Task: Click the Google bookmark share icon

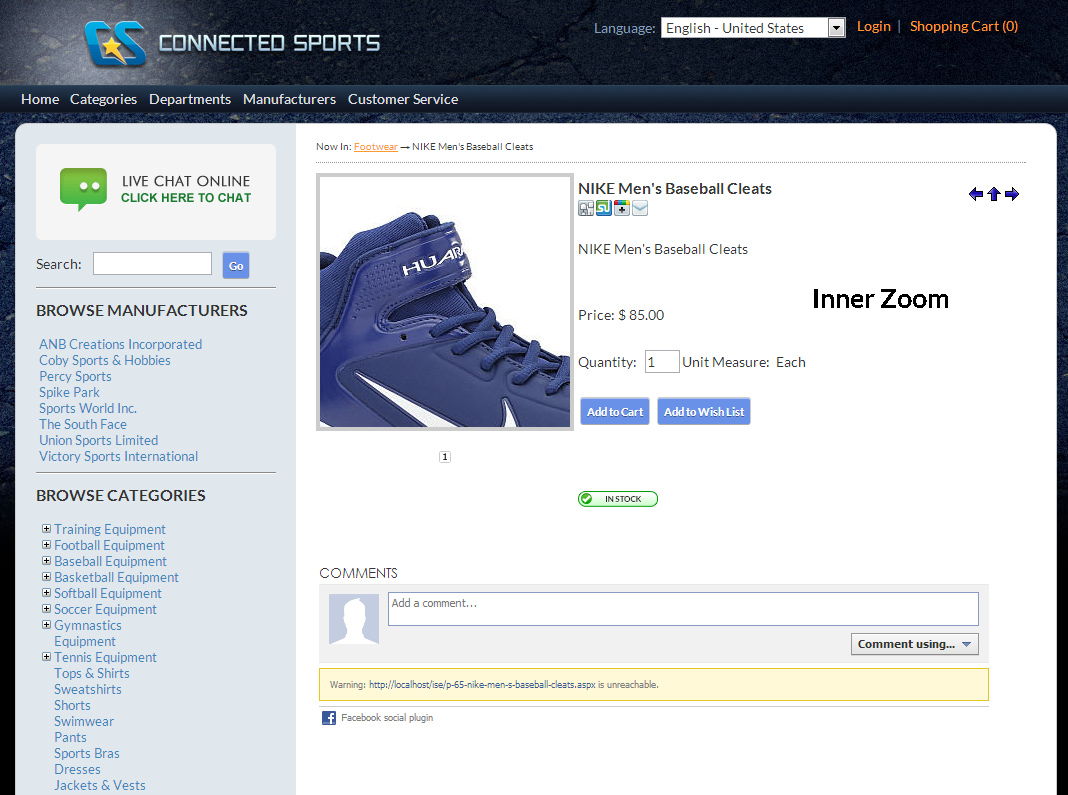Action: point(622,208)
